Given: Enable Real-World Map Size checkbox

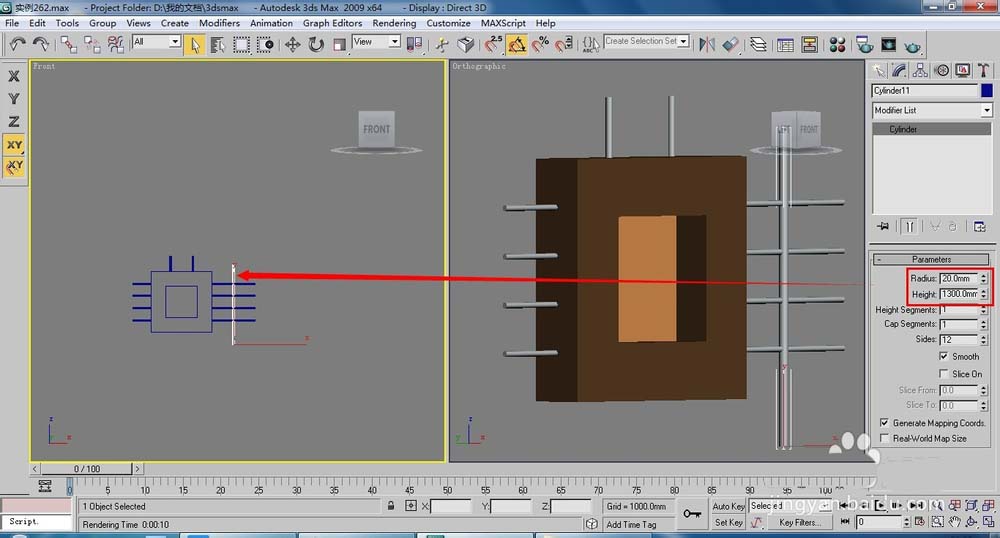Looking at the screenshot, I should (x=884, y=439).
